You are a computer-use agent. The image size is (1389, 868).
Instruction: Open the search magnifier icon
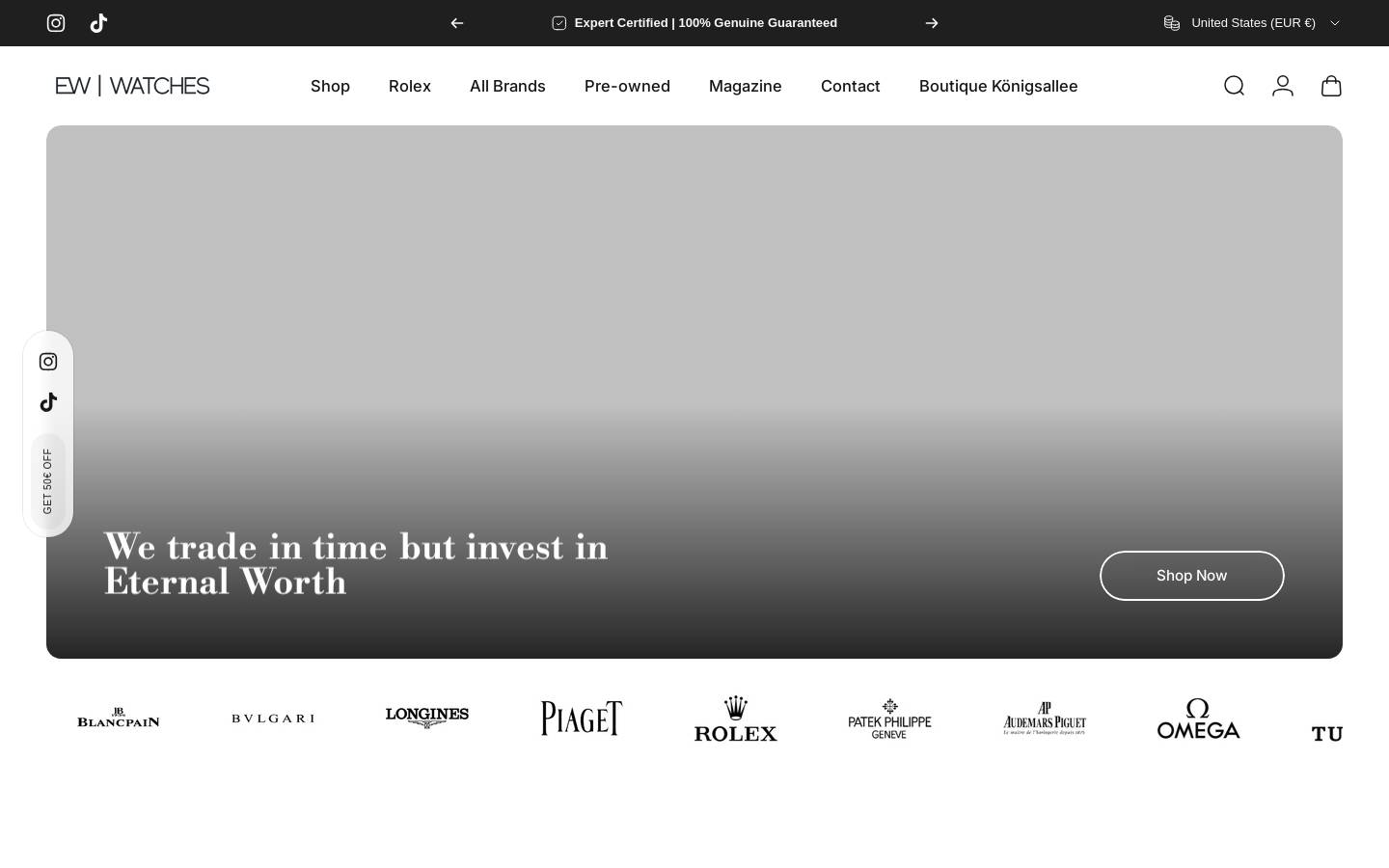pyautogui.click(x=1234, y=86)
